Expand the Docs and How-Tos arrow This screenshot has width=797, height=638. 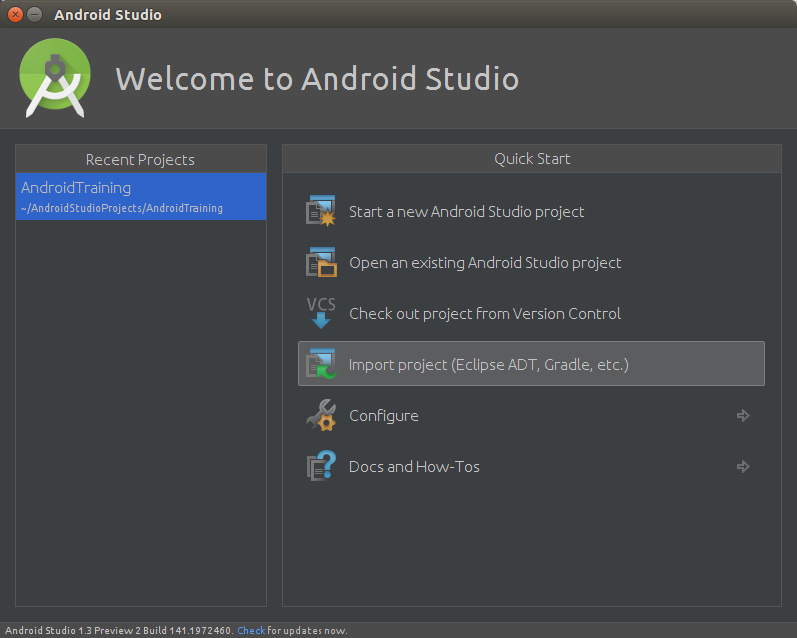pyautogui.click(x=743, y=466)
